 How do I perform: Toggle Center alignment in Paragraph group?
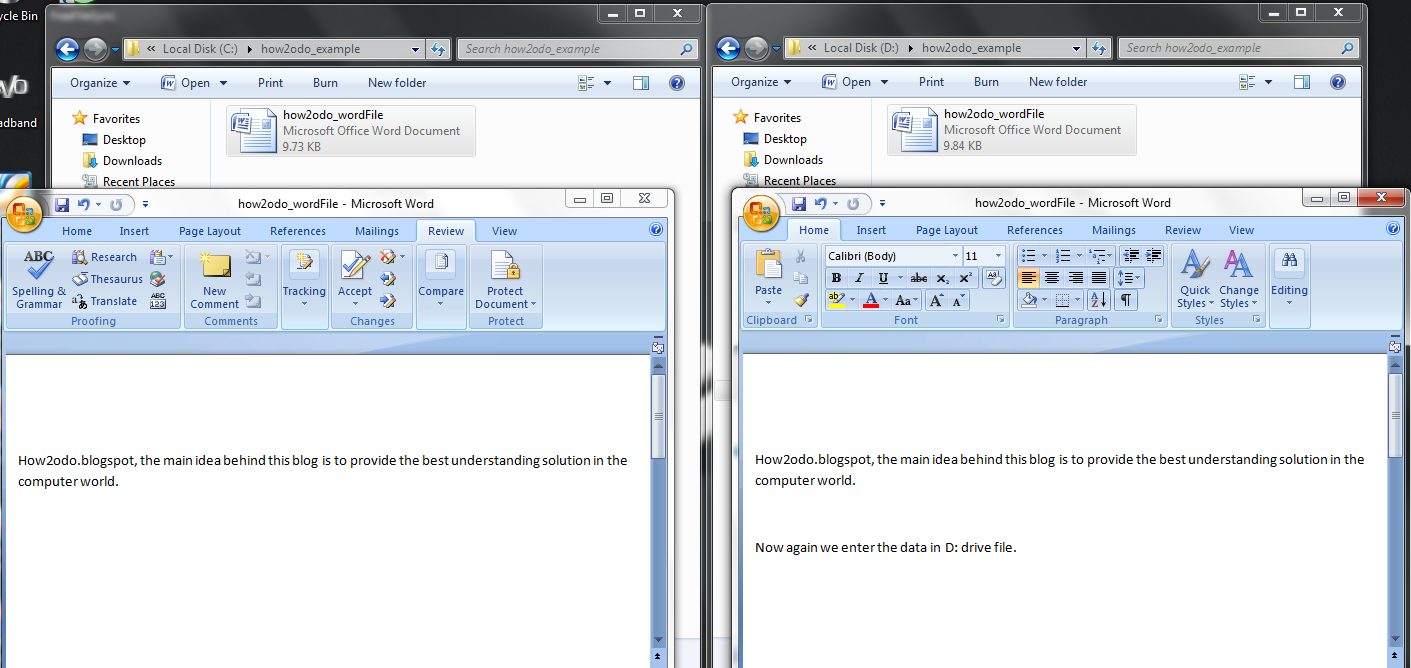[x=1052, y=278]
